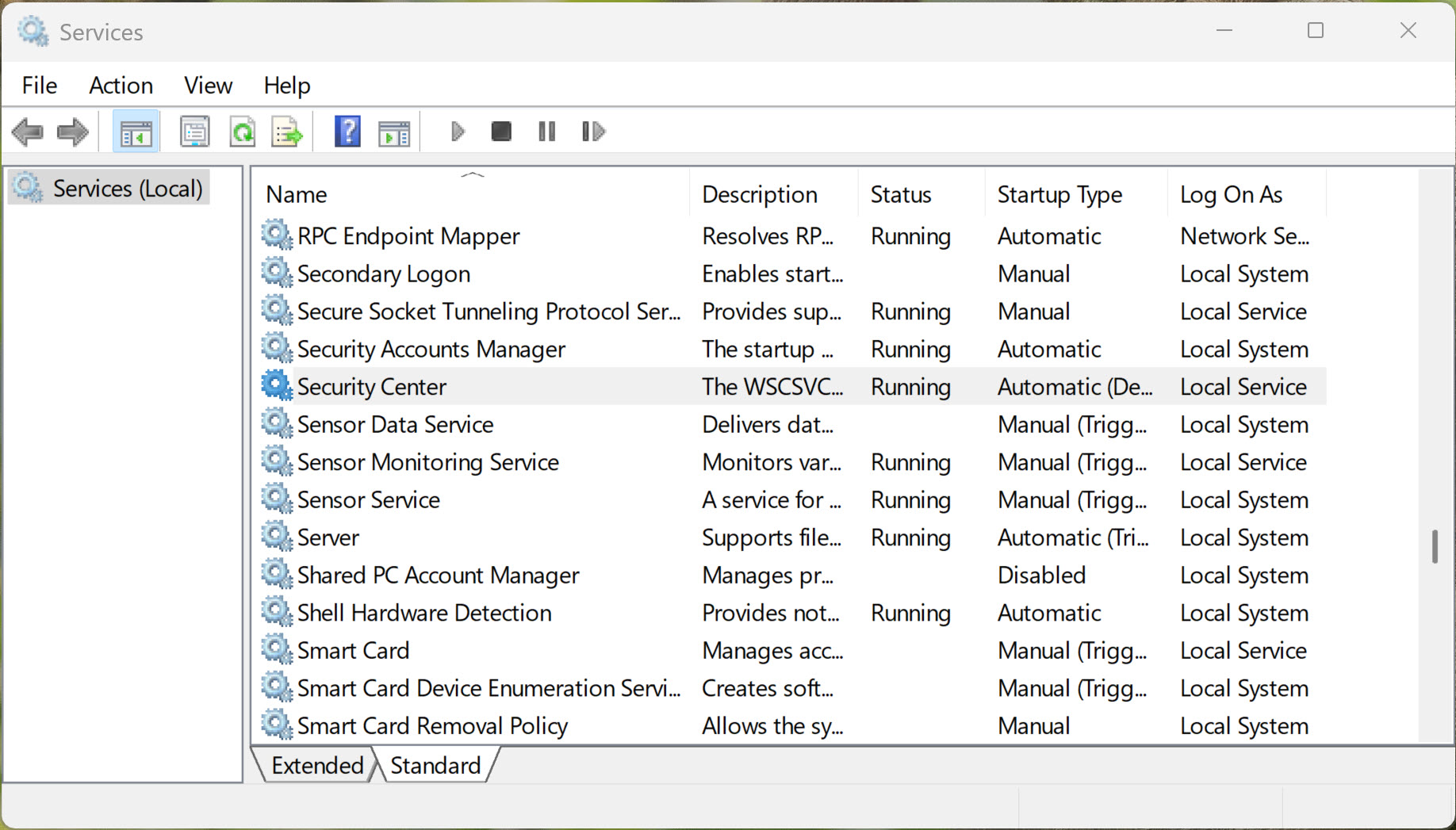Viewport: 1456px width, 830px height.
Task: Restart Service using the toolbar icon
Action: pos(592,132)
